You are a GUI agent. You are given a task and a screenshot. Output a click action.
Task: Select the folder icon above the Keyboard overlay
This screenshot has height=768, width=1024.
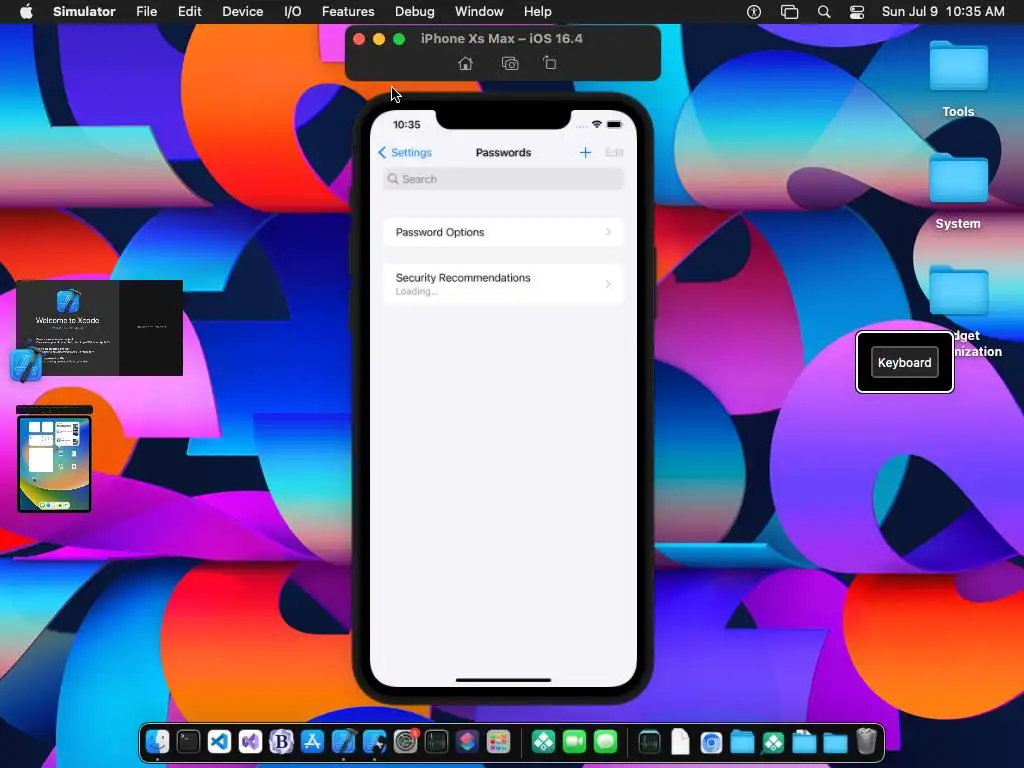958,291
